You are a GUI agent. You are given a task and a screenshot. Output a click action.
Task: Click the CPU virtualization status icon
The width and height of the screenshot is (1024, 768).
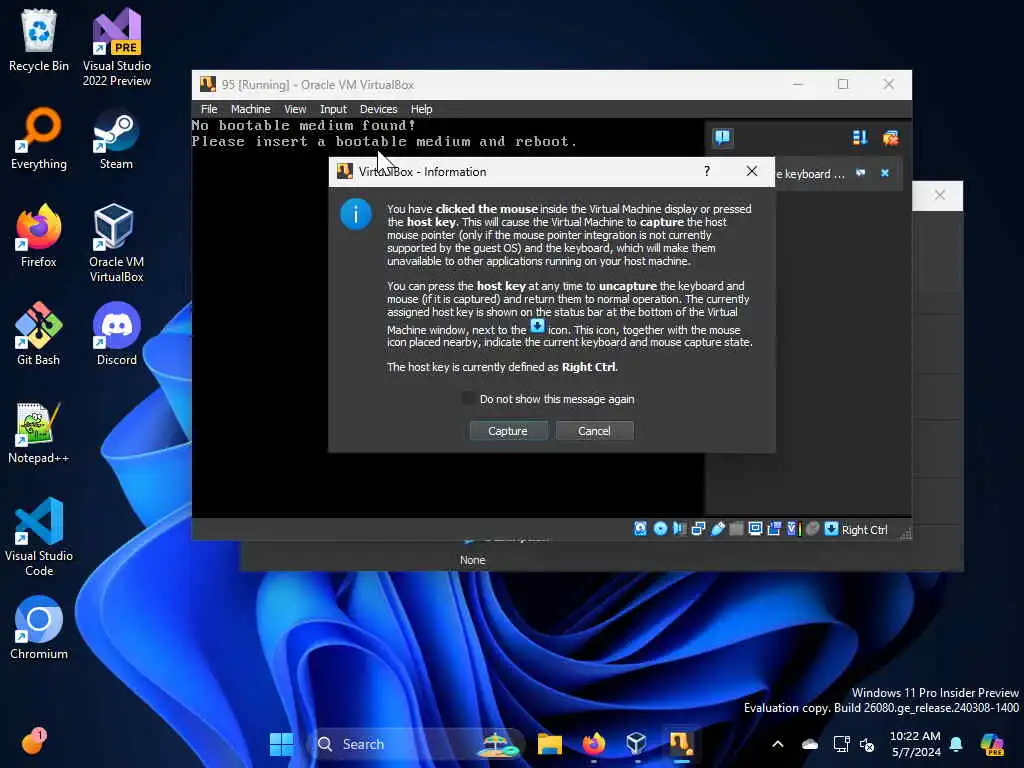(793, 529)
